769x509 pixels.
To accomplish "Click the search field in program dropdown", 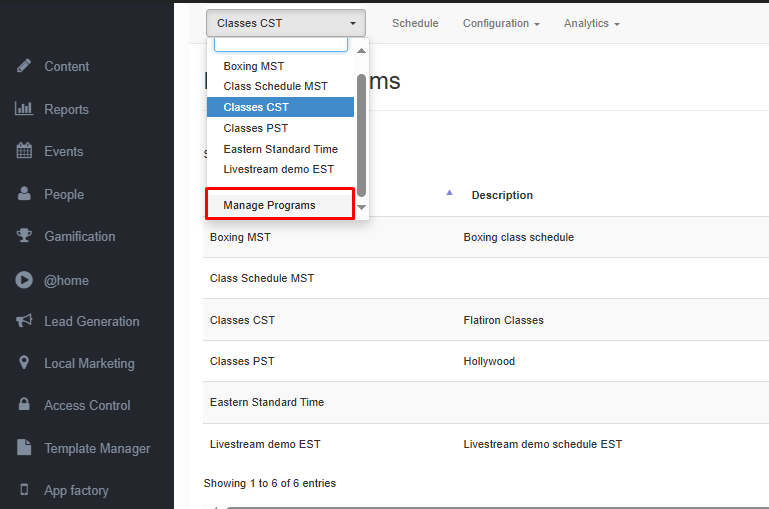I will (x=281, y=45).
